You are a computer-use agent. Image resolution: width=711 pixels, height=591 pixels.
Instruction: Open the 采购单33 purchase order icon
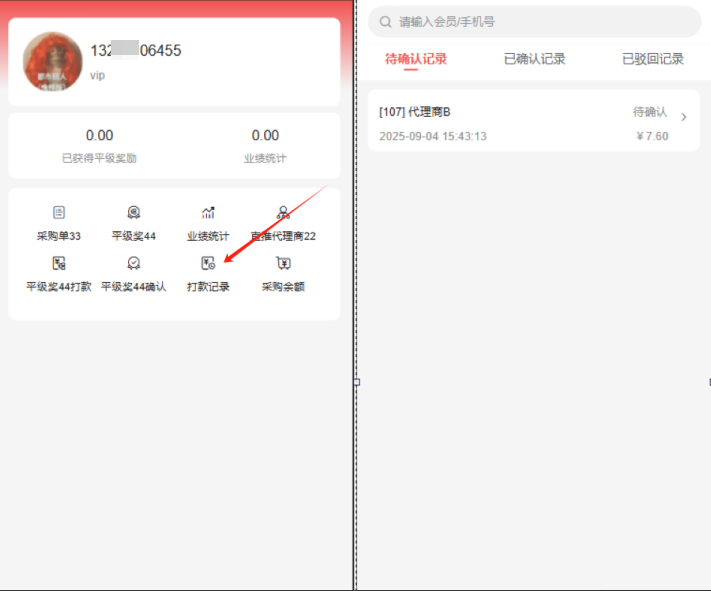click(x=58, y=213)
